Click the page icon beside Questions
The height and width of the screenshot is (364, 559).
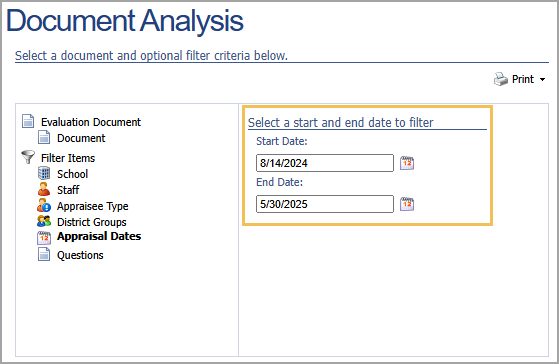(x=44, y=254)
